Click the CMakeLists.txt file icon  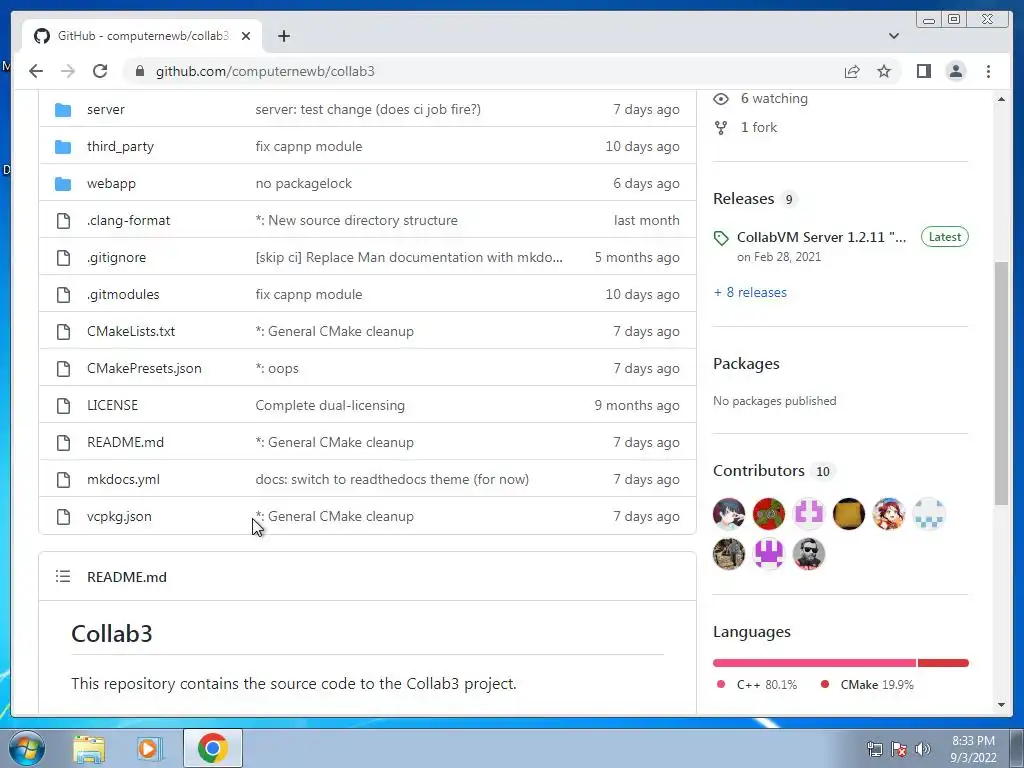tap(63, 332)
